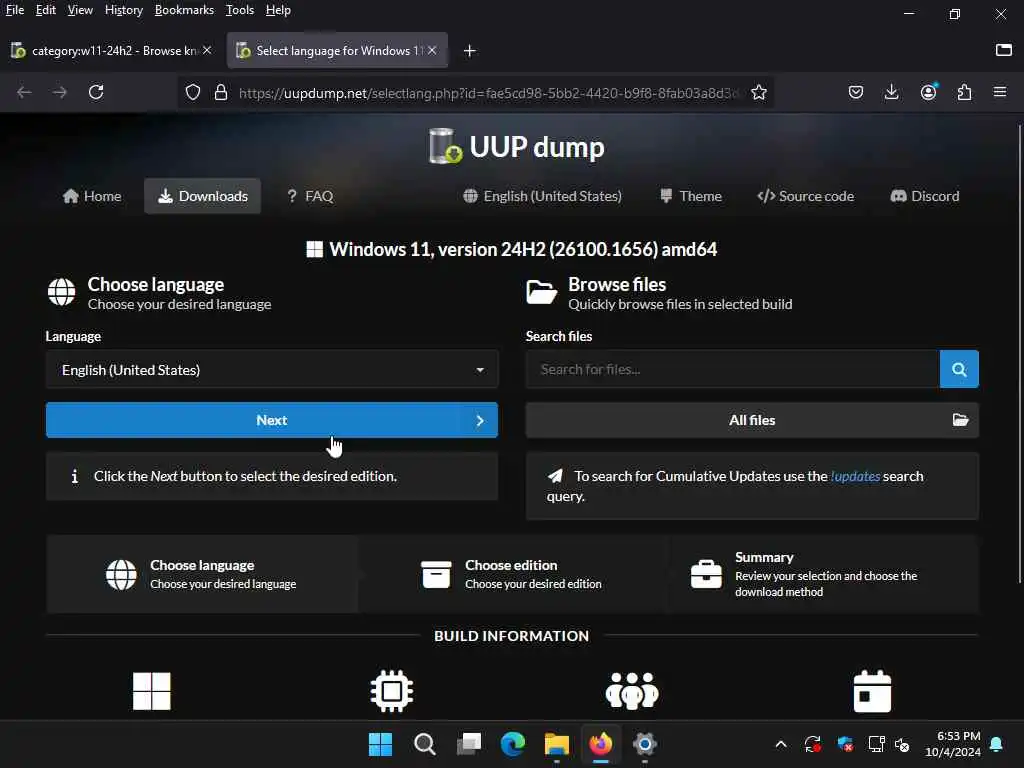This screenshot has width=1024, height=768.
Task: Click the Windows Start button
Action: [x=380, y=744]
